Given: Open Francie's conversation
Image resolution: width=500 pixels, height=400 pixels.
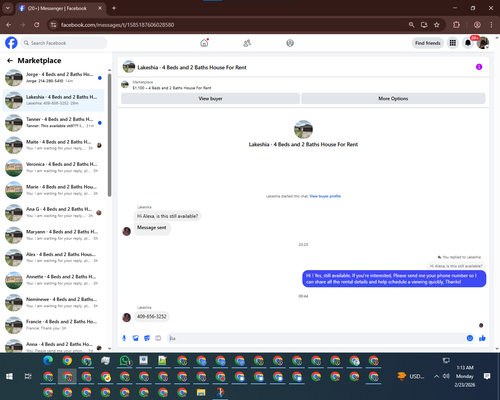Looking at the screenshot, I should [x=53, y=325].
